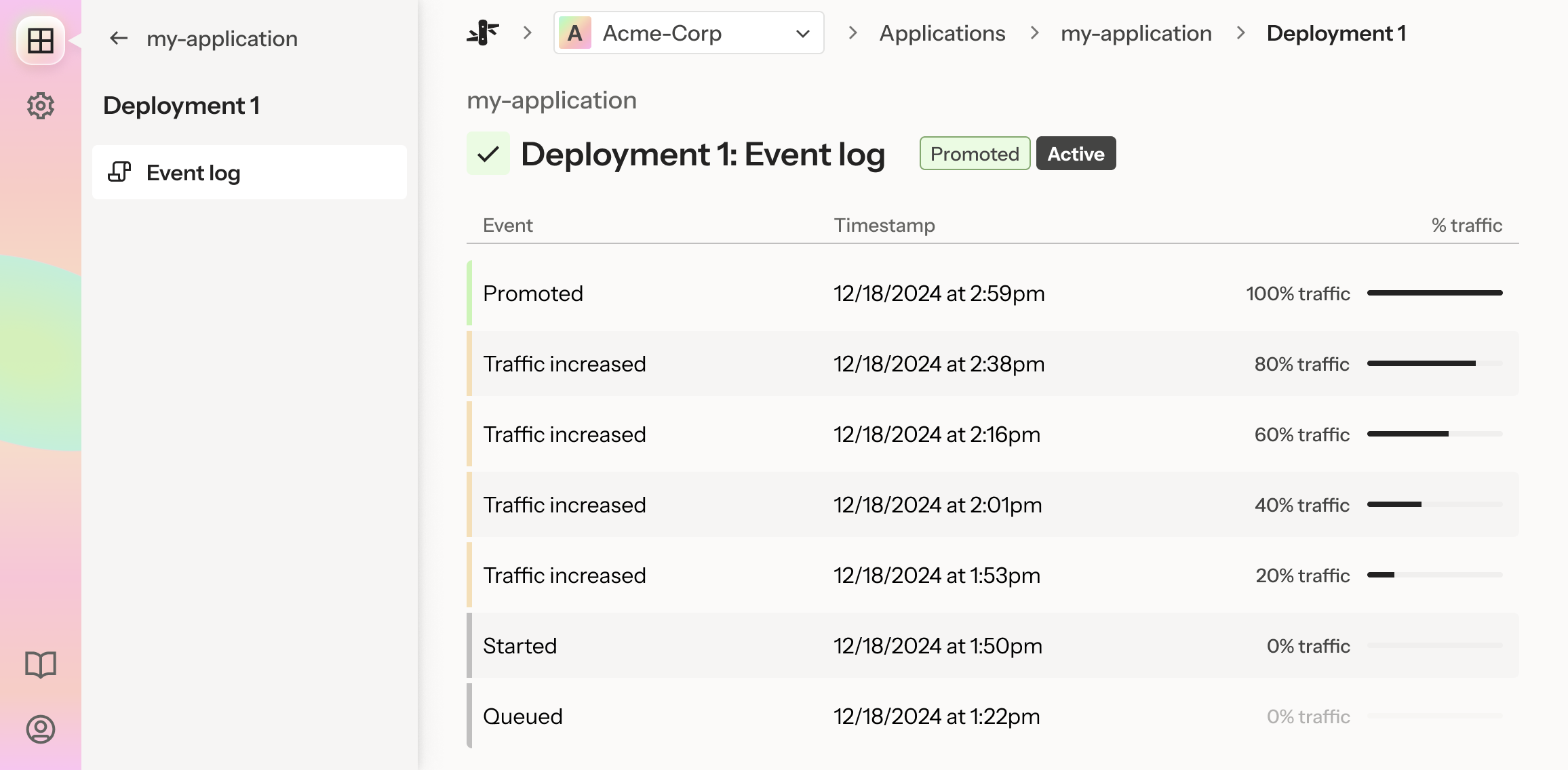The height and width of the screenshot is (770, 1568).
Task: Click Traffic increased at 2:38pm event
Action: (993, 363)
